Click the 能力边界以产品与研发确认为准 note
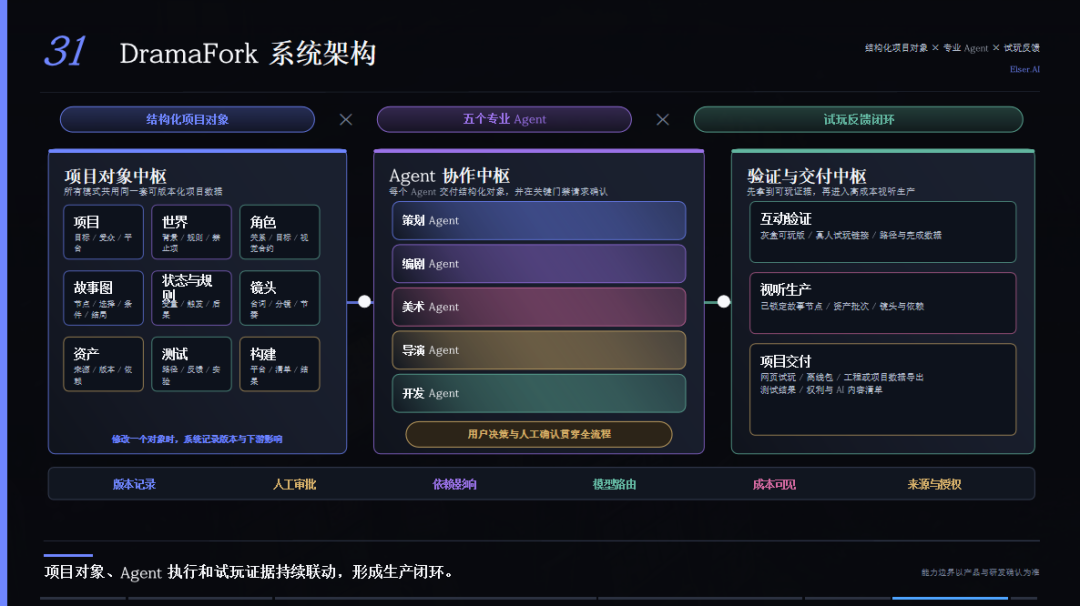The height and width of the screenshot is (606, 1080). (x=980, y=572)
